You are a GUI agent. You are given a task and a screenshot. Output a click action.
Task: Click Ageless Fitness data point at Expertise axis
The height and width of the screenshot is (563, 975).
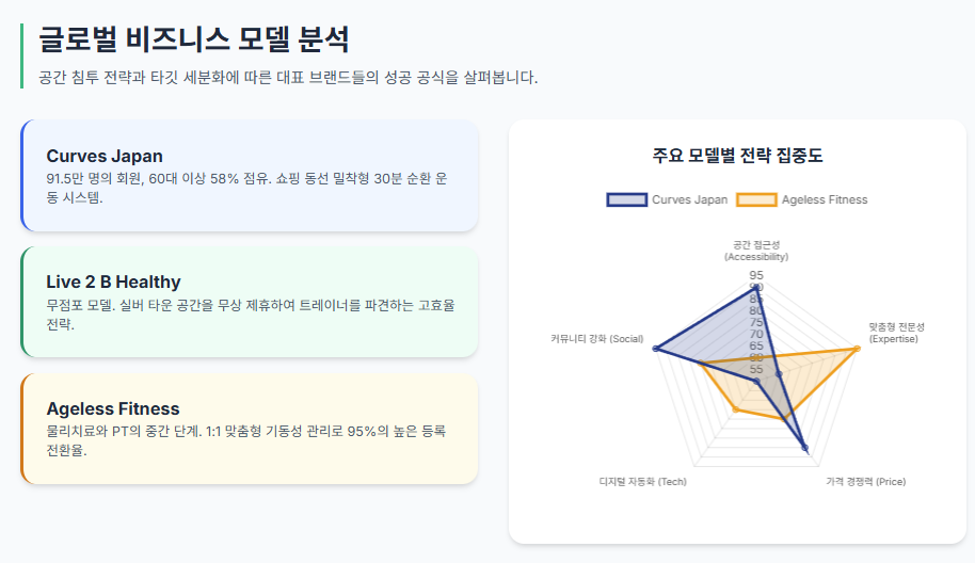[x=857, y=348]
